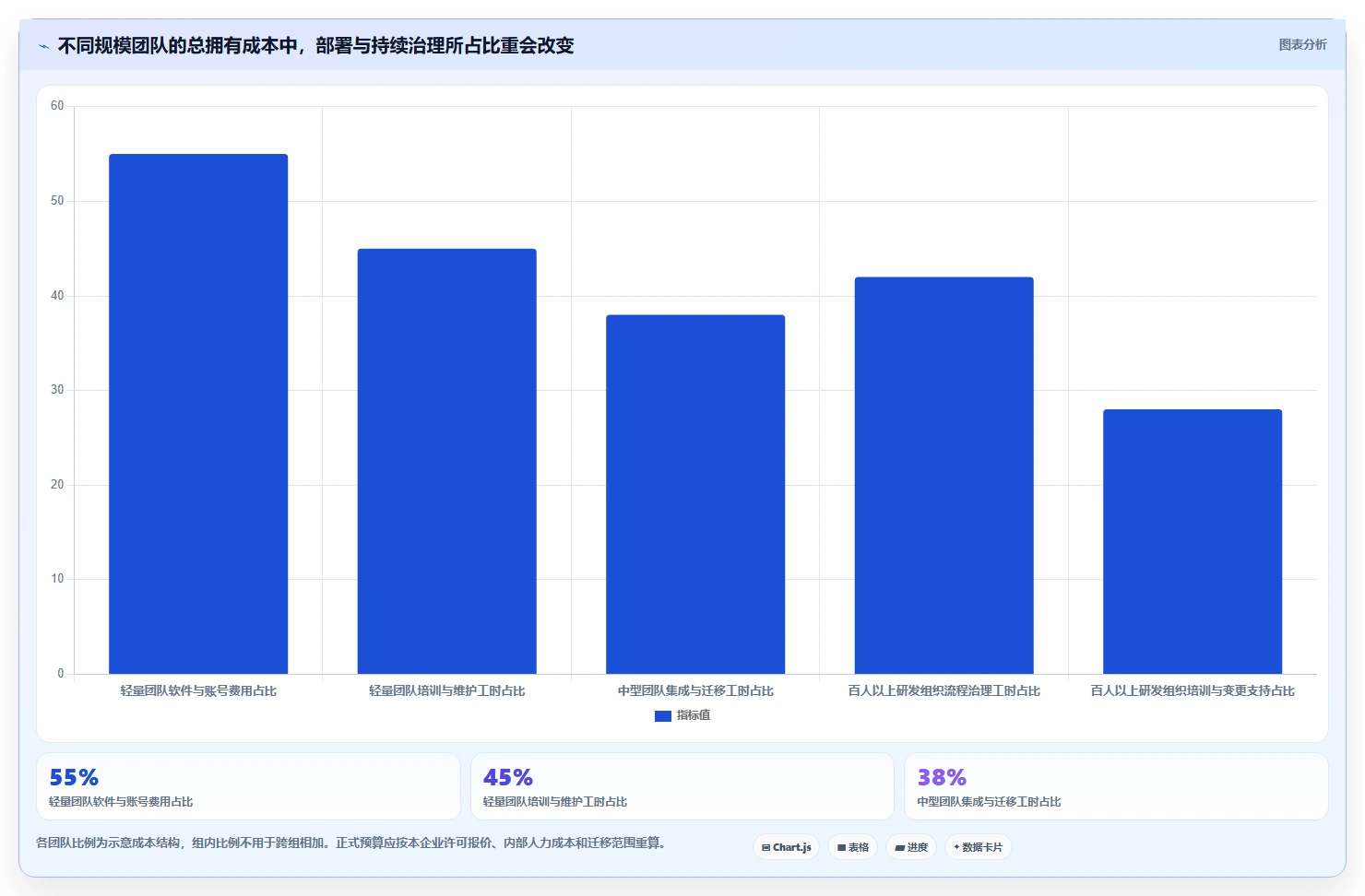This screenshot has width=1365, height=896.
Task: Click the 进度 tag
Action: pos(911,847)
